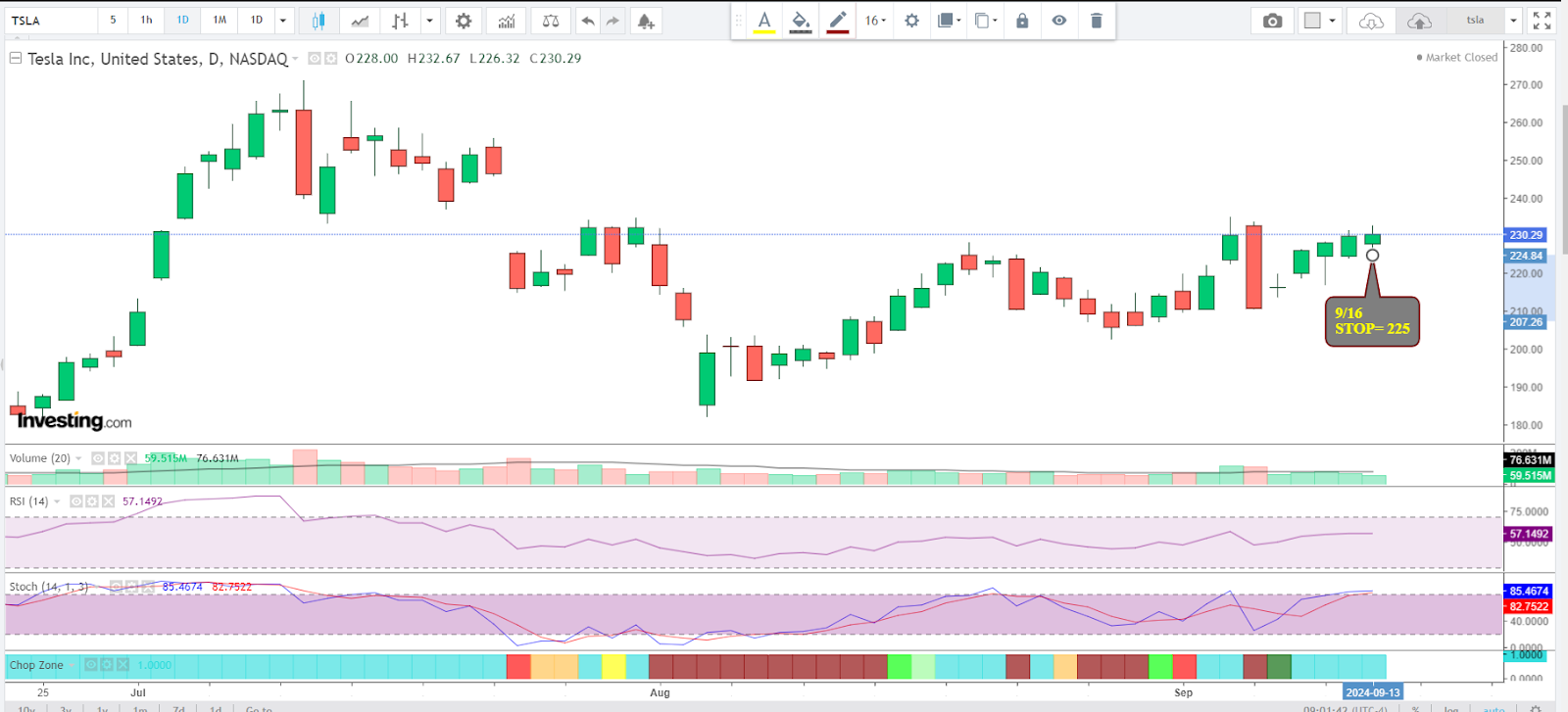Remove the Volume indicator with its X icon
The width and height of the screenshot is (1568, 712).
pyautogui.click(x=130, y=458)
